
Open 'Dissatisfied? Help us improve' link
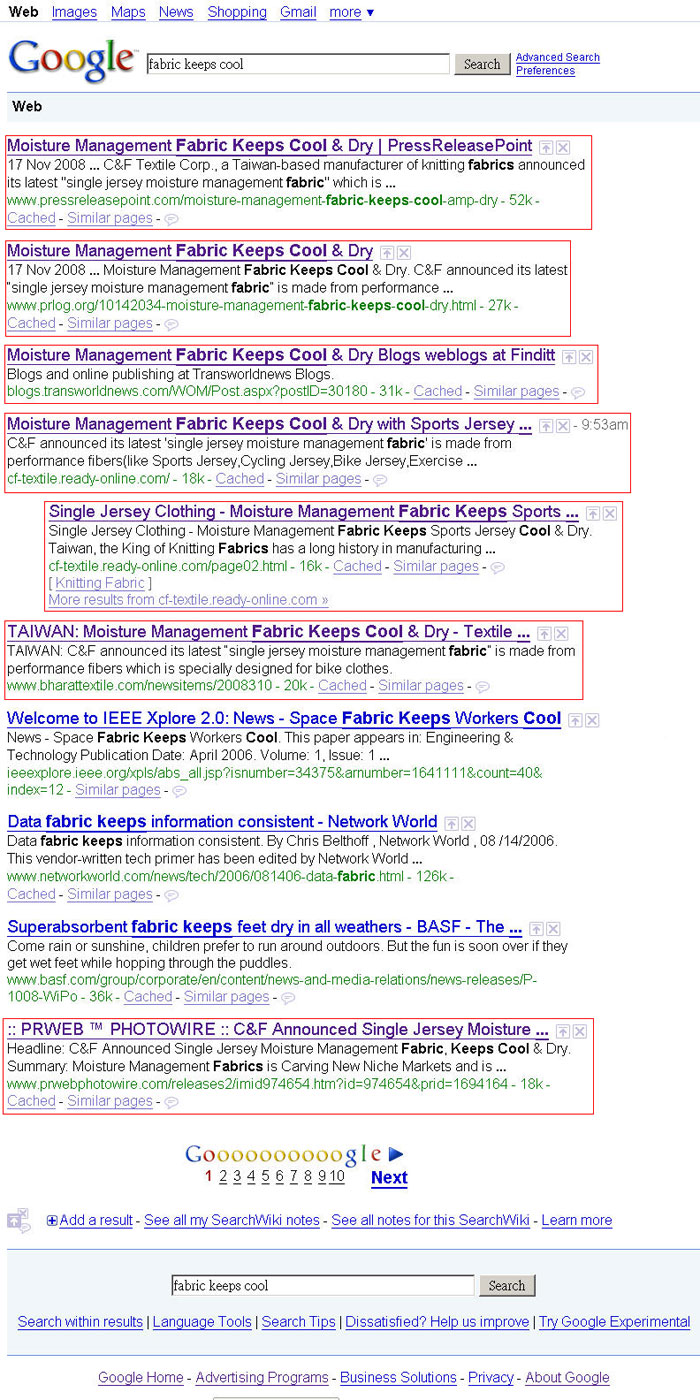(x=437, y=1322)
